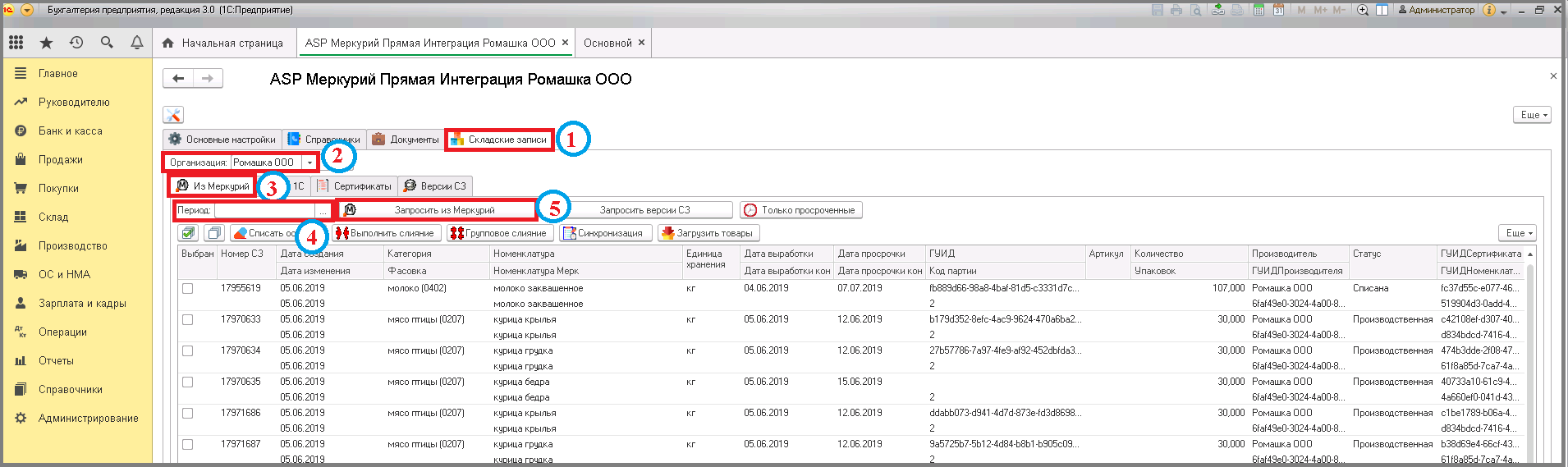The height and width of the screenshot is (467, 1568).
Task: Open Склад section in sidebar
Action: point(53,217)
